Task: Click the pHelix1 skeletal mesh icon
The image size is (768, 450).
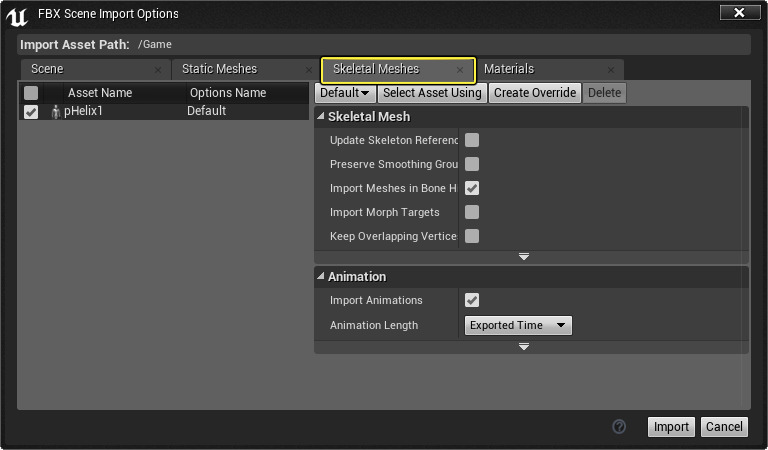Action: point(55,112)
